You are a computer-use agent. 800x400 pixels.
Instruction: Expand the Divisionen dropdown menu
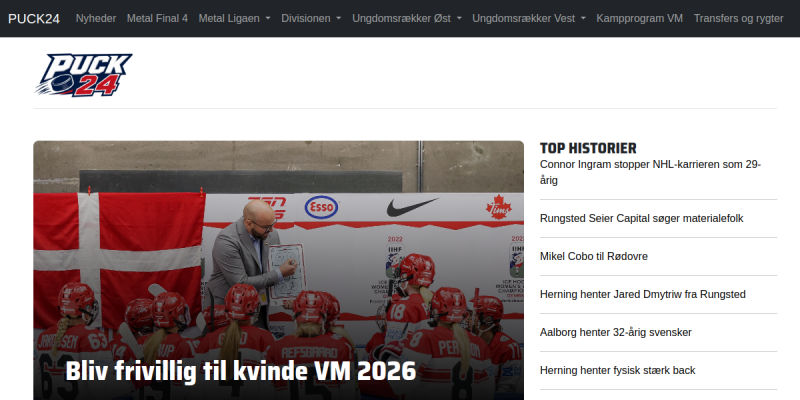pyautogui.click(x=311, y=18)
